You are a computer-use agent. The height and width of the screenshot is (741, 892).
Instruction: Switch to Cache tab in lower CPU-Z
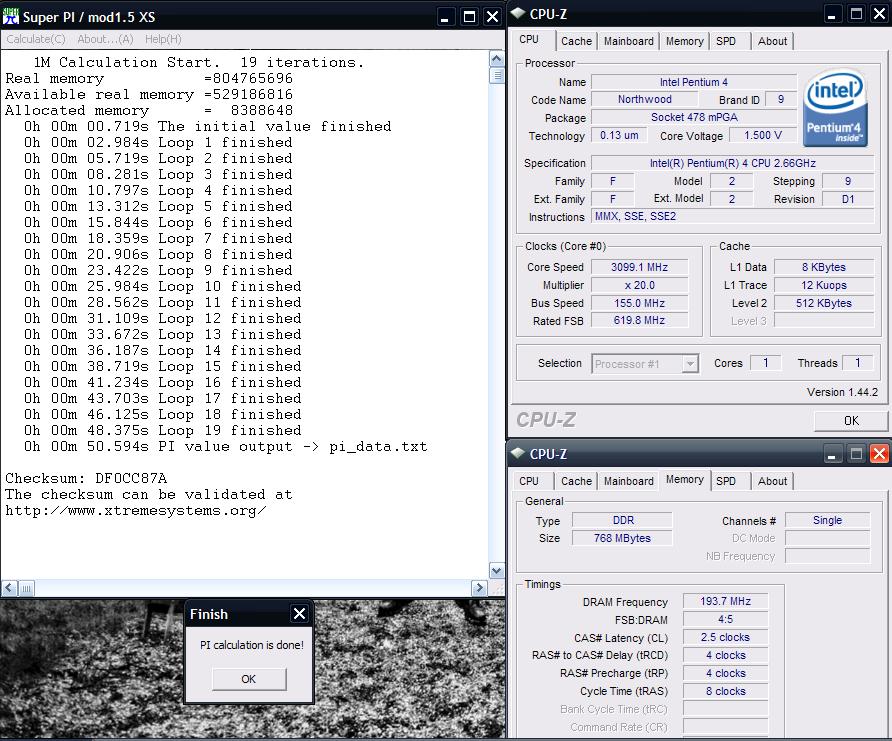[x=576, y=481]
